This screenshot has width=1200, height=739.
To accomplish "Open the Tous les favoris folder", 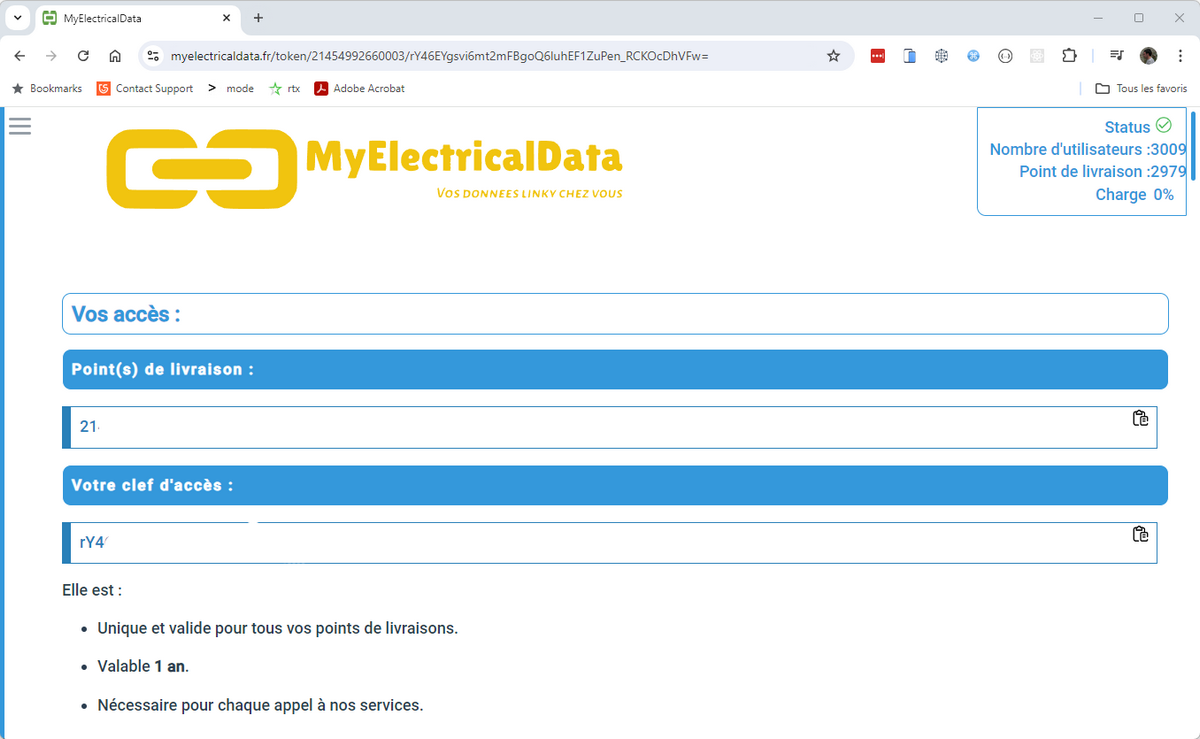I will coord(1141,88).
